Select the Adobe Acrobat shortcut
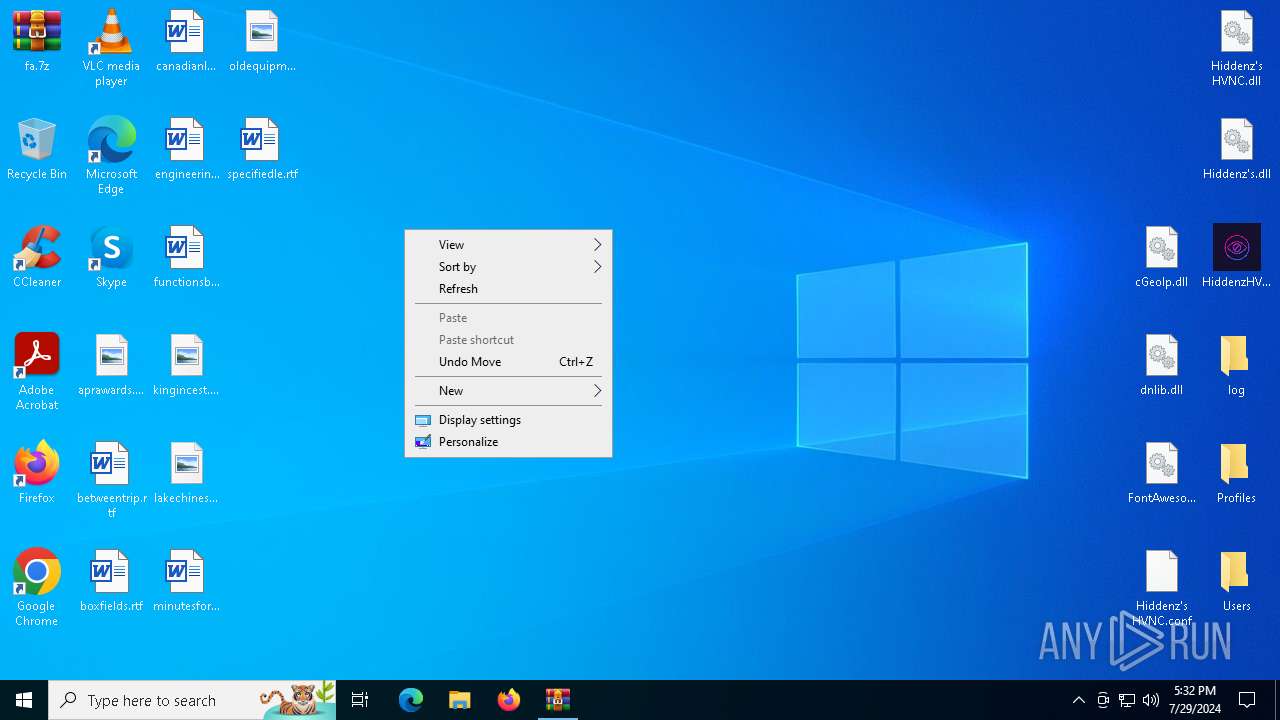The height and width of the screenshot is (720, 1280). [37, 372]
